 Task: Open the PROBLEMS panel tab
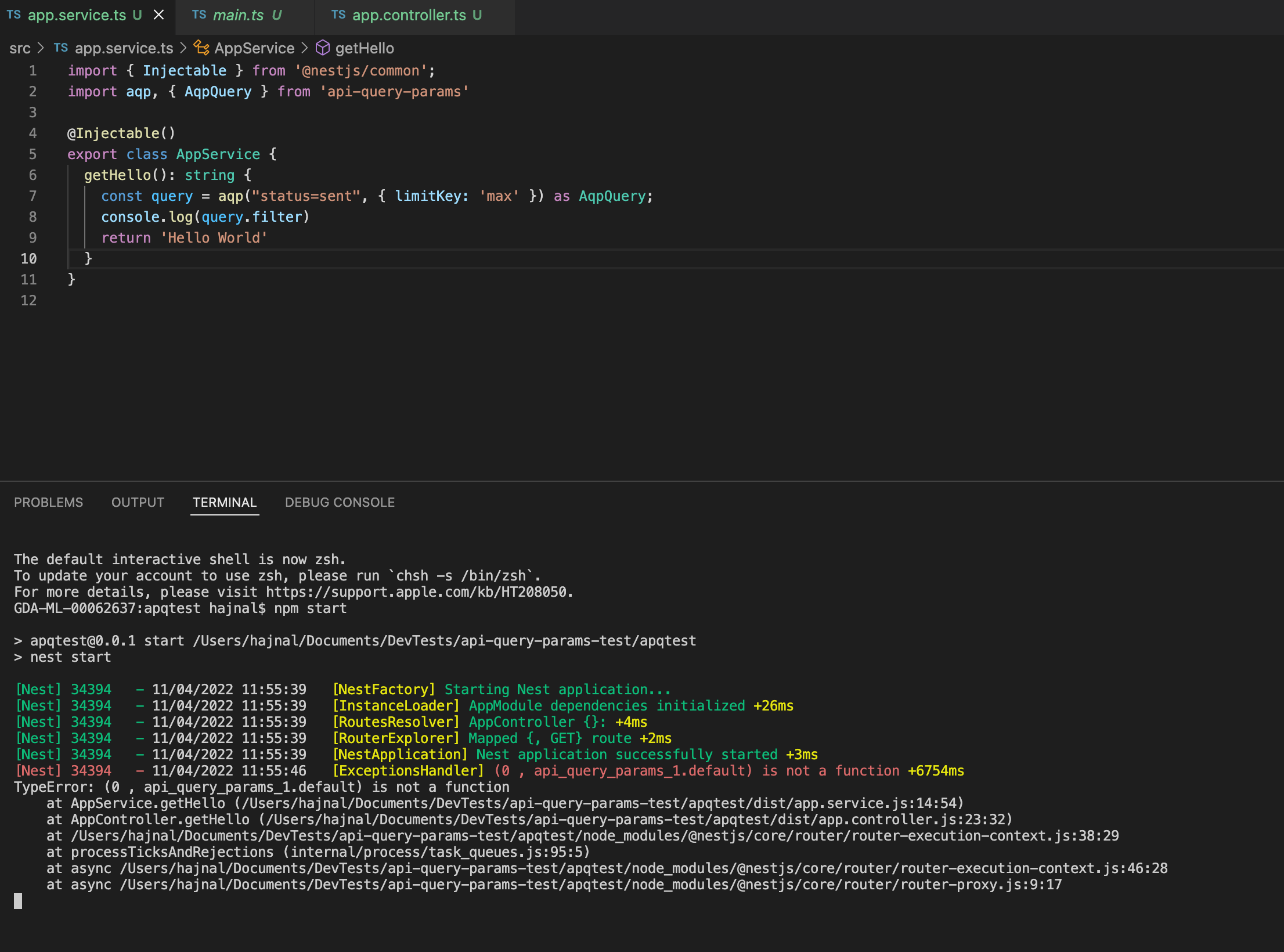(x=48, y=502)
